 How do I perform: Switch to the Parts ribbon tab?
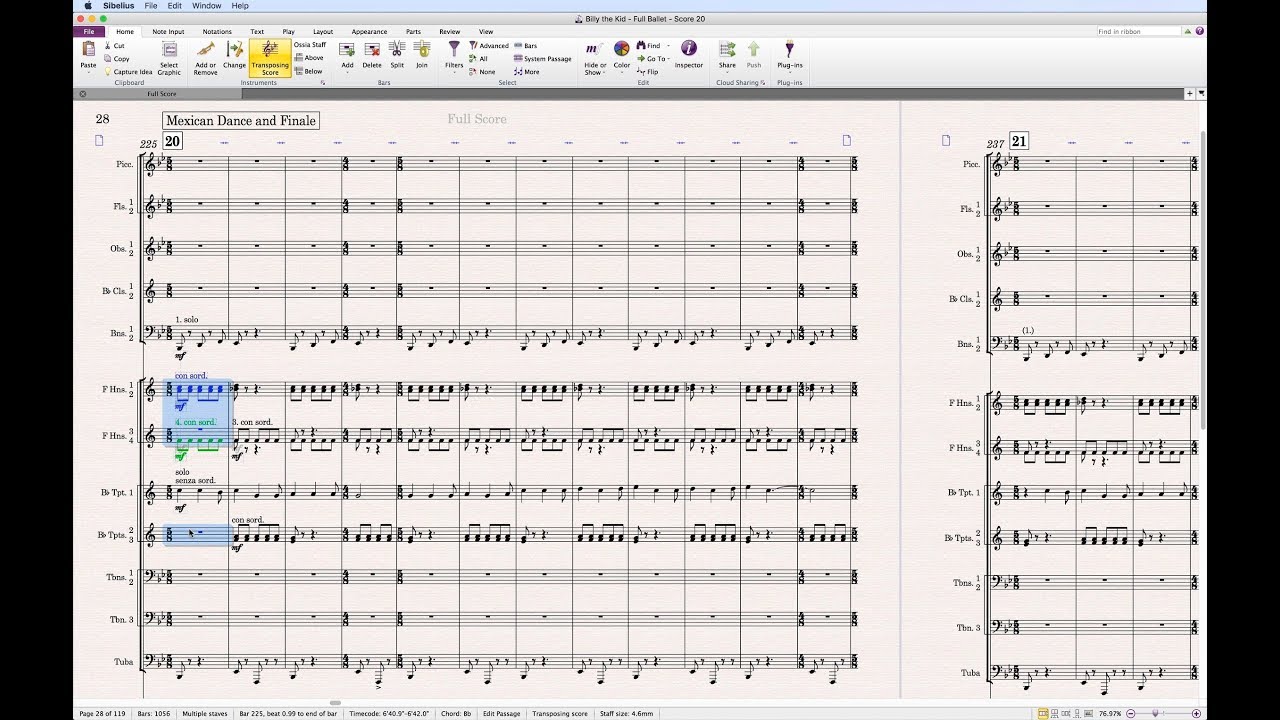(413, 31)
